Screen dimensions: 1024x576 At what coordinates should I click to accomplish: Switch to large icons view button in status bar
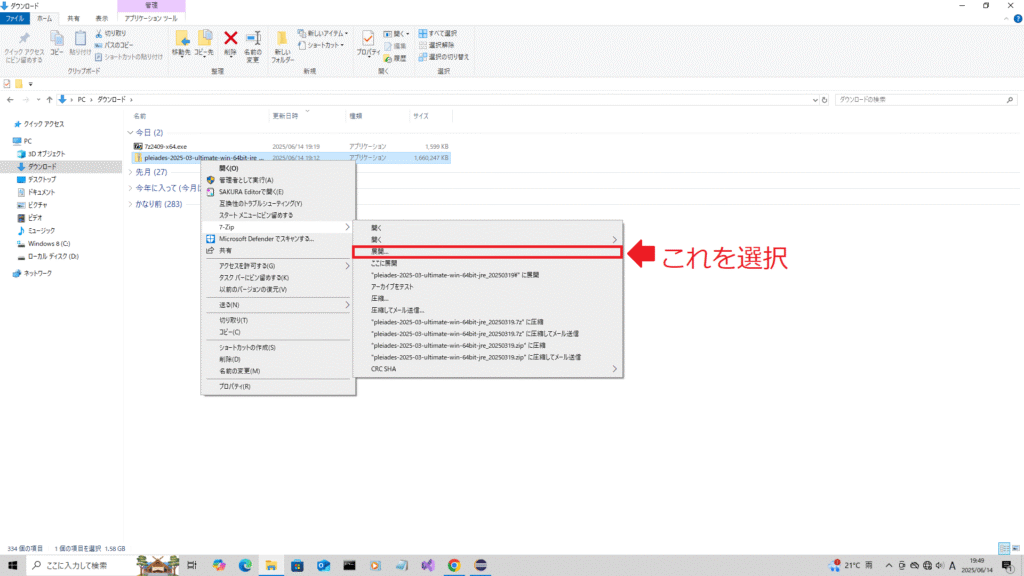click(x=1016, y=549)
